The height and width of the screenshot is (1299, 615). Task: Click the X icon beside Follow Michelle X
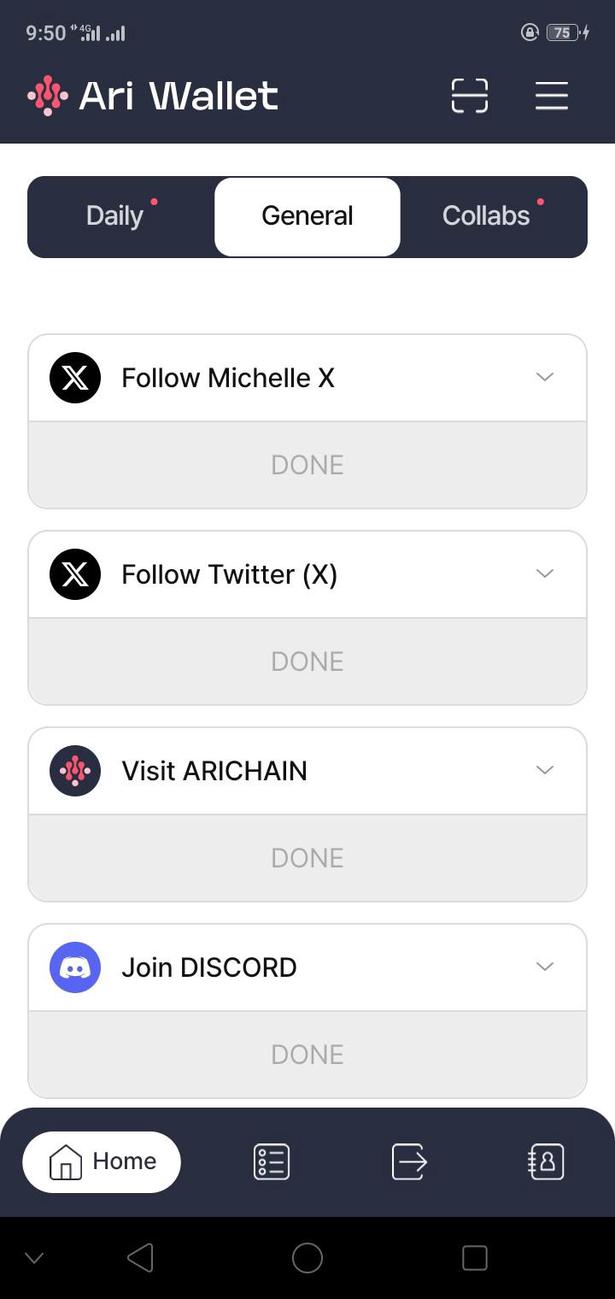click(74, 377)
